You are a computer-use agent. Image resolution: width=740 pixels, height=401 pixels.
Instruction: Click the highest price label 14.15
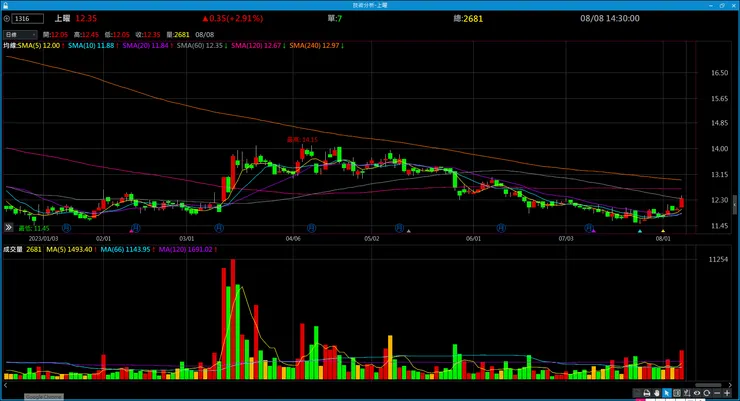click(303, 140)
